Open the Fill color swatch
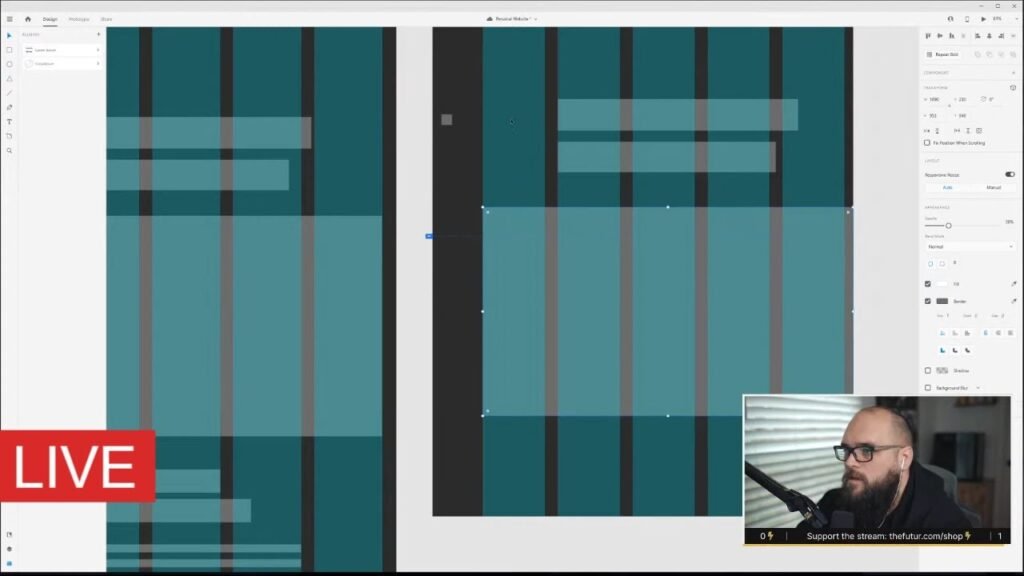This screenshot has width=1024, height=576. click(942, 283)
